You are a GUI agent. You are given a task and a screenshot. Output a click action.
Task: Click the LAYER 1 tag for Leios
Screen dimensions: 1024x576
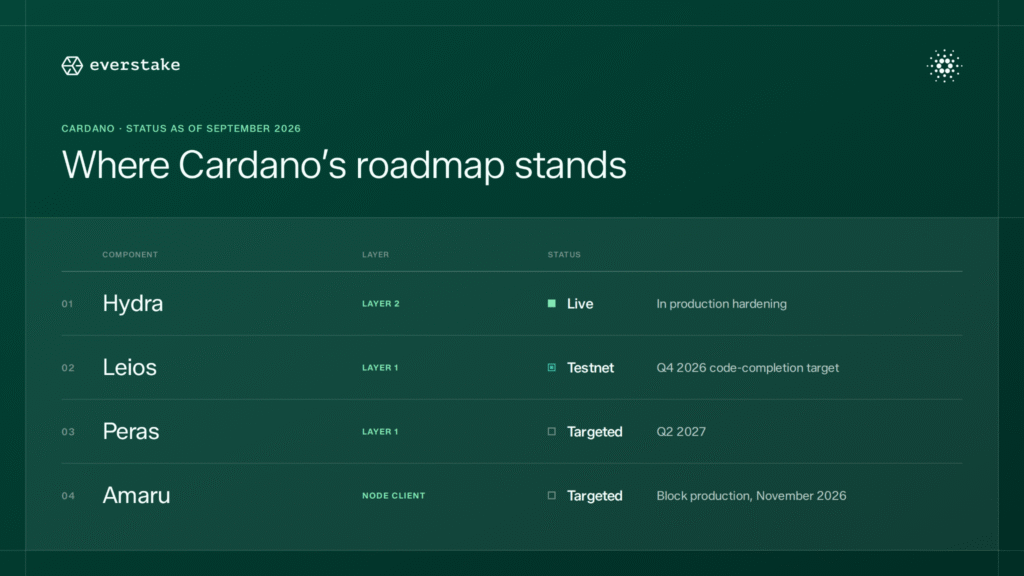pos(380,368)
